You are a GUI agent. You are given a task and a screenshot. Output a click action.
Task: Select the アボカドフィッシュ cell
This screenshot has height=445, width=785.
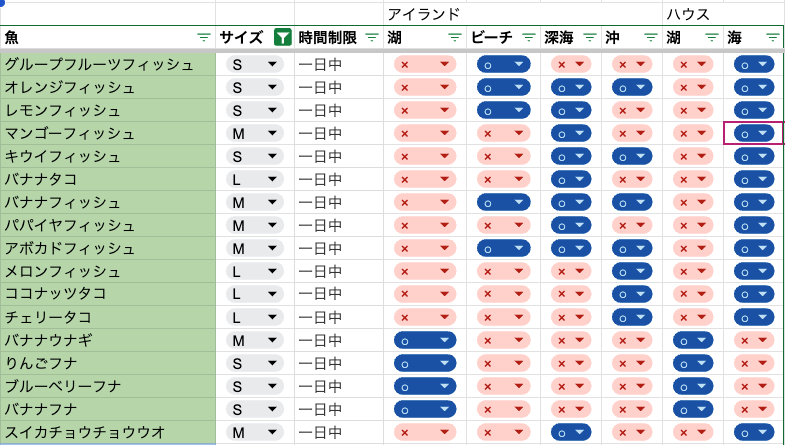(x=108, y=249)
